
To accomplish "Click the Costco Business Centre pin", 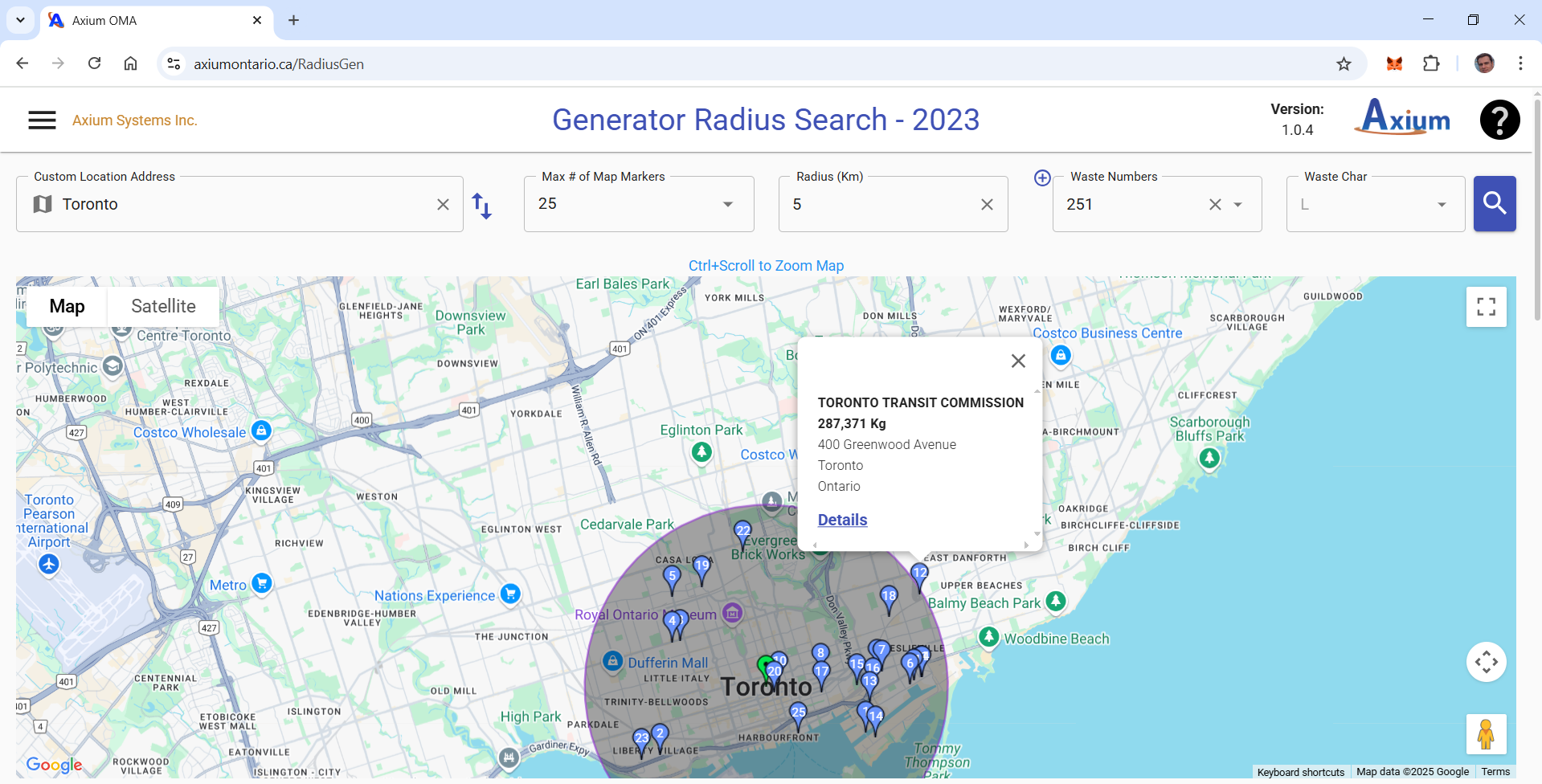I will pos(1061,355).
